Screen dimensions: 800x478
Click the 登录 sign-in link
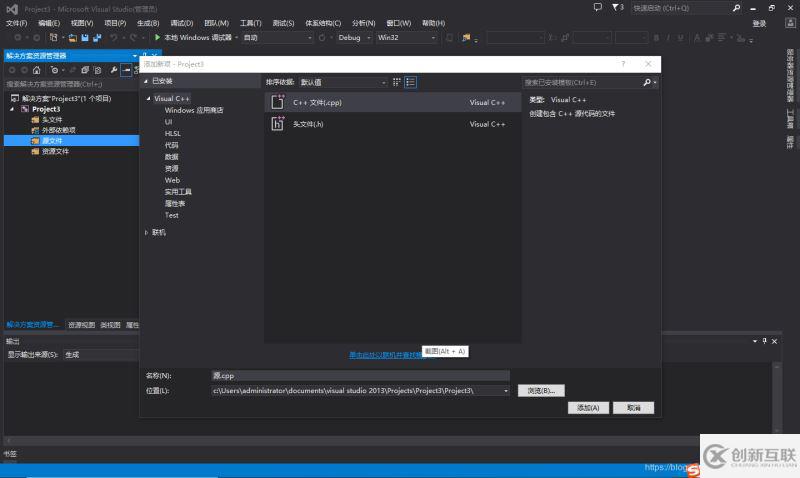(x=759, y=23)
